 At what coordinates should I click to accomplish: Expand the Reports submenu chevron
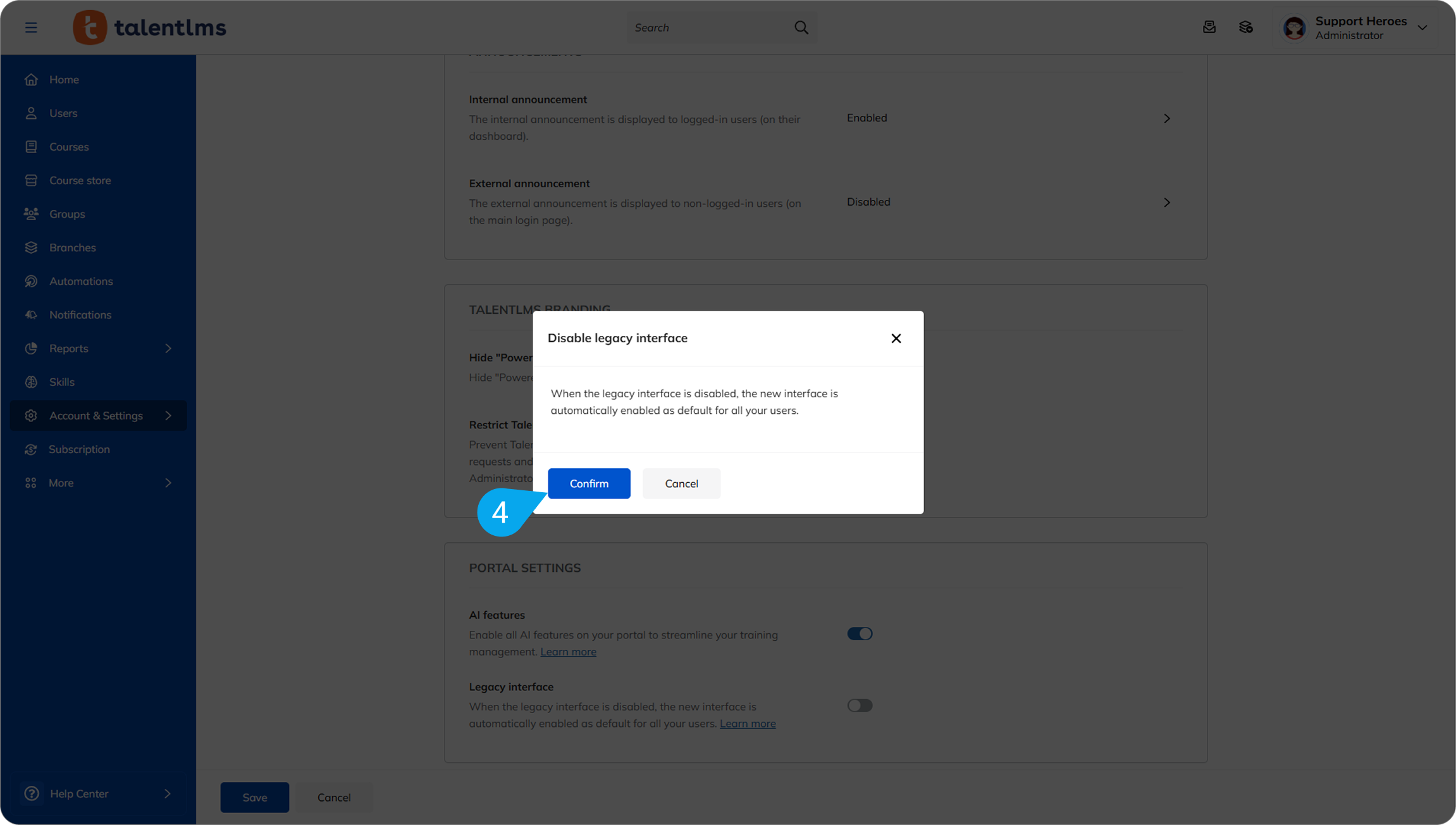tap(168, 349)
